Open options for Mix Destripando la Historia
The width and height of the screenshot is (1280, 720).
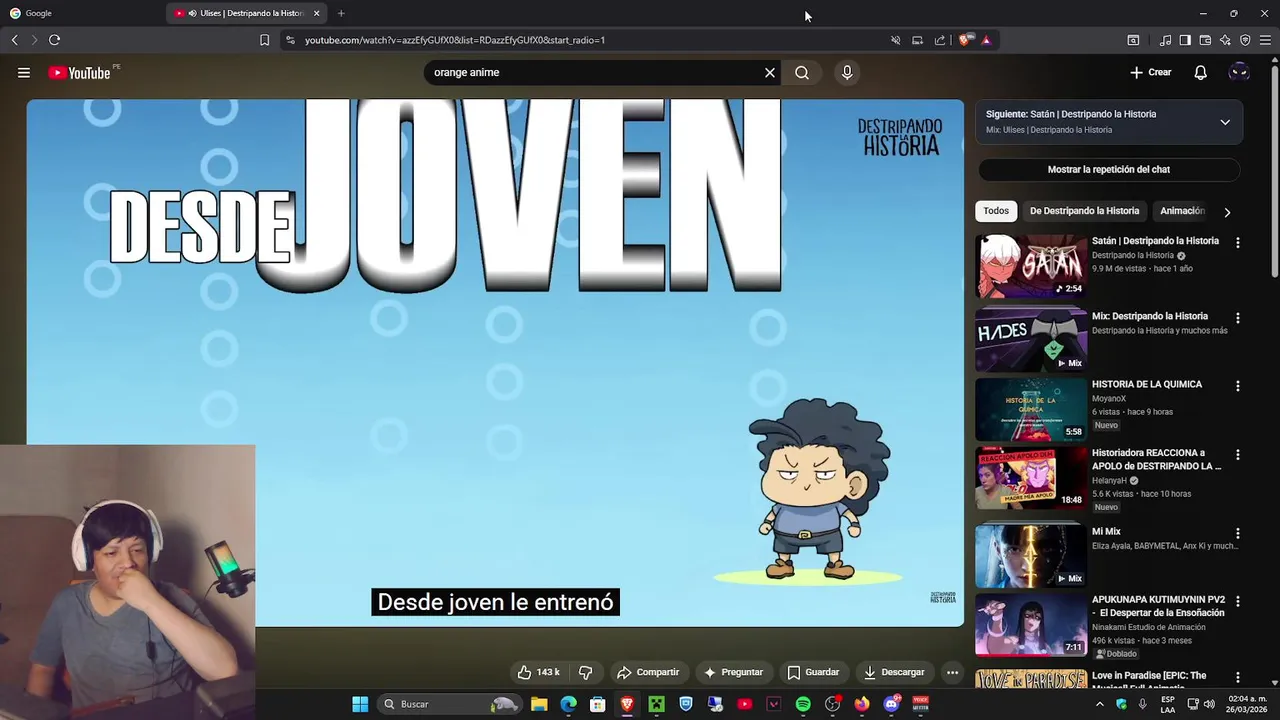[x=1238, y=318]
